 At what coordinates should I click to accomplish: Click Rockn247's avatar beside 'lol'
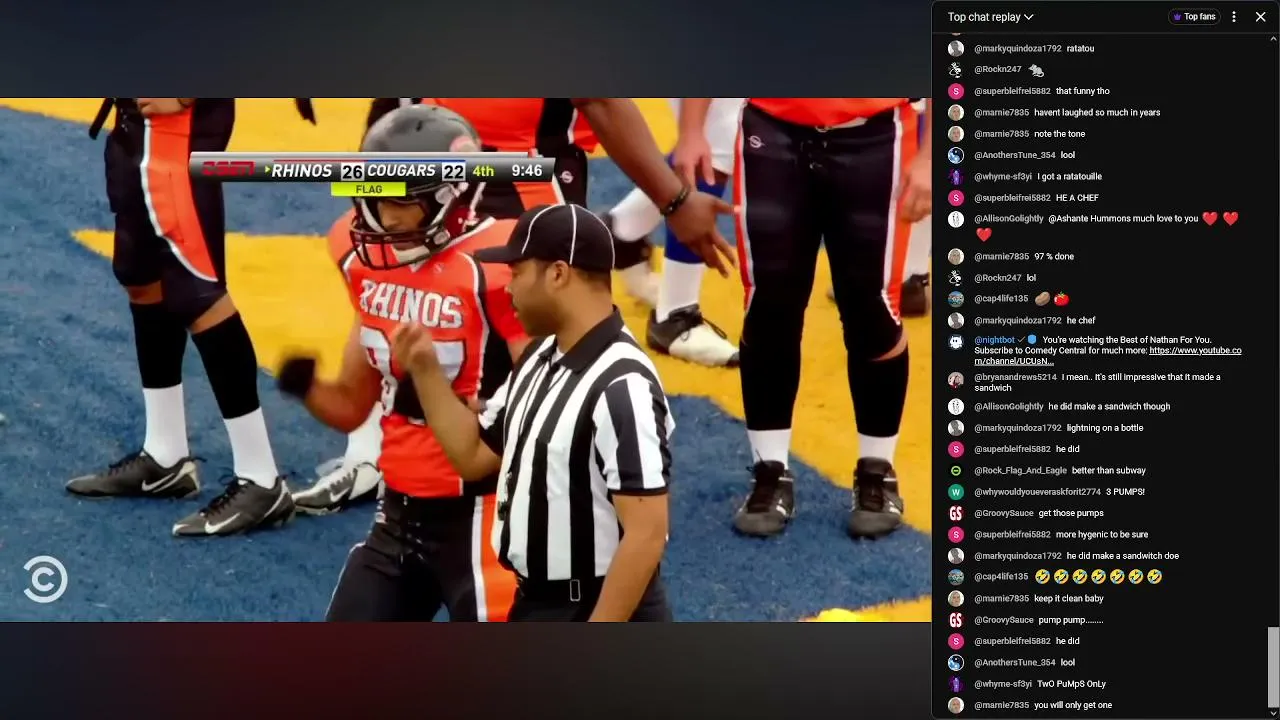click(956, 278)
